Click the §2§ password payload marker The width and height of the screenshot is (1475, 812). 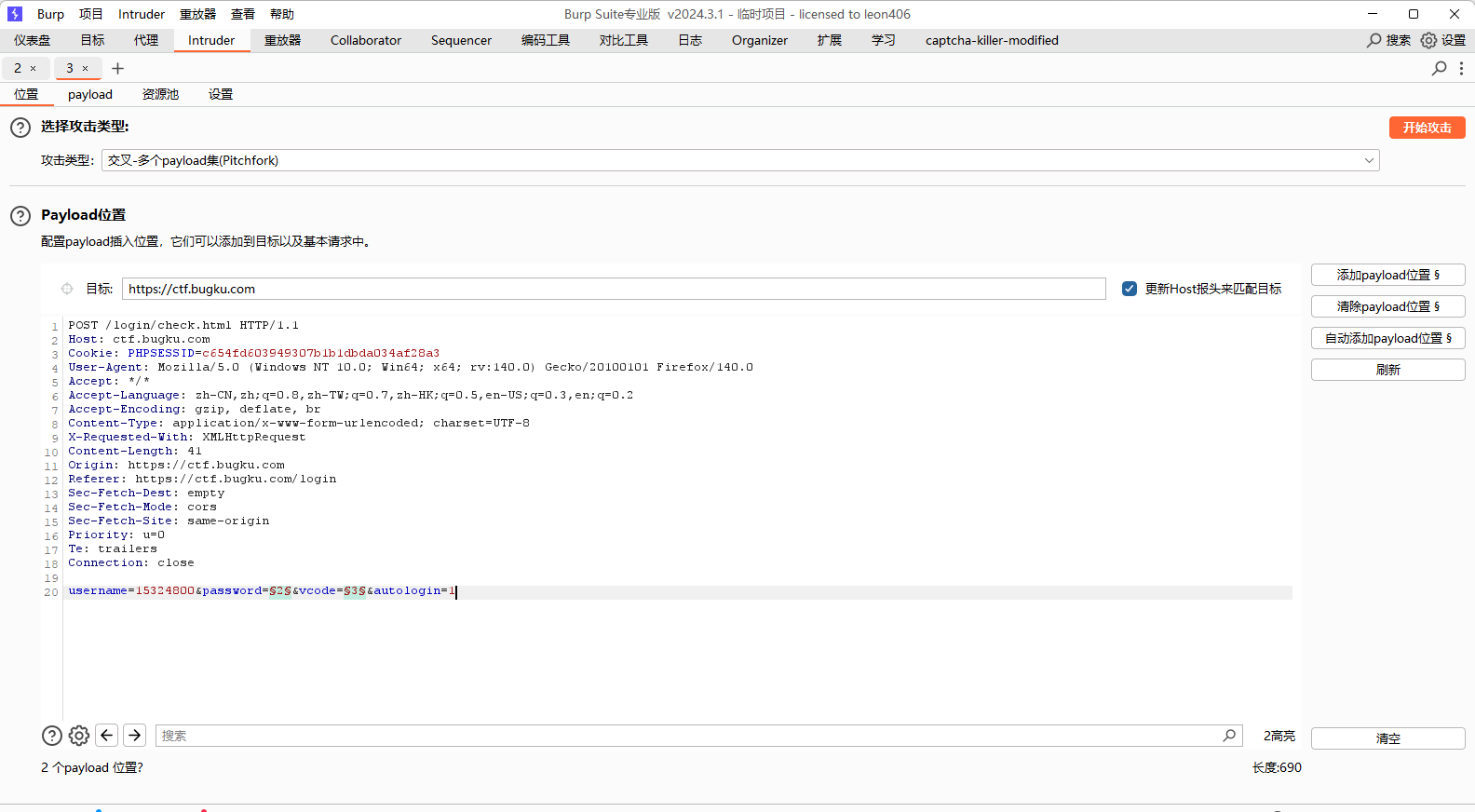pyautogui.click(x=280, y=591)
